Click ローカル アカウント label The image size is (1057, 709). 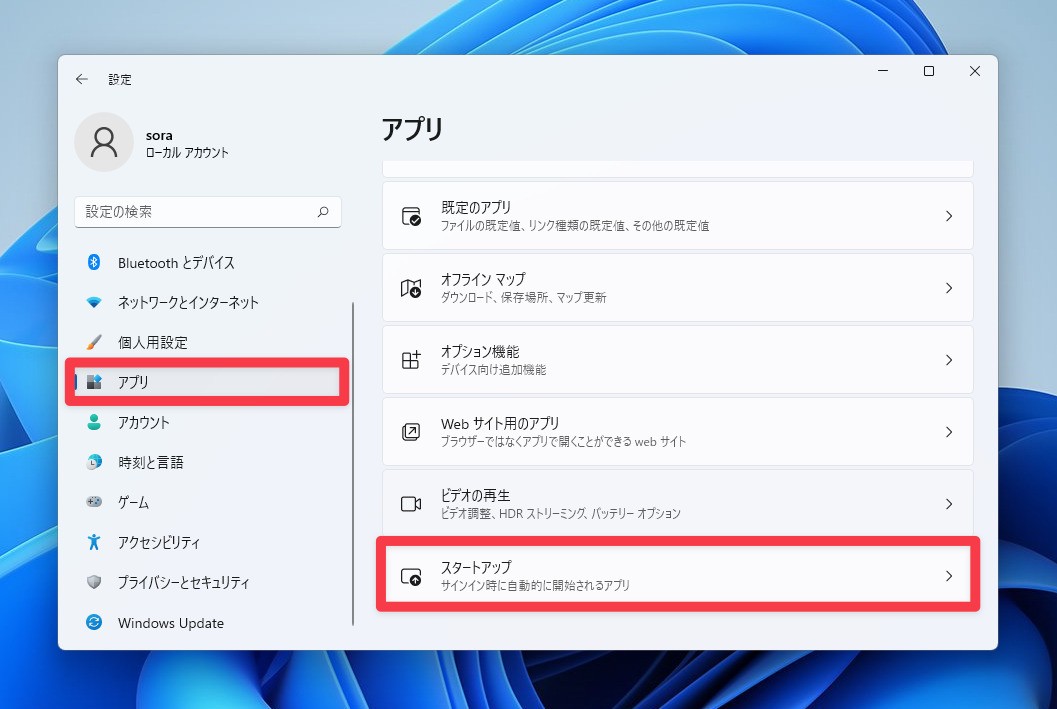coord(187,153)
